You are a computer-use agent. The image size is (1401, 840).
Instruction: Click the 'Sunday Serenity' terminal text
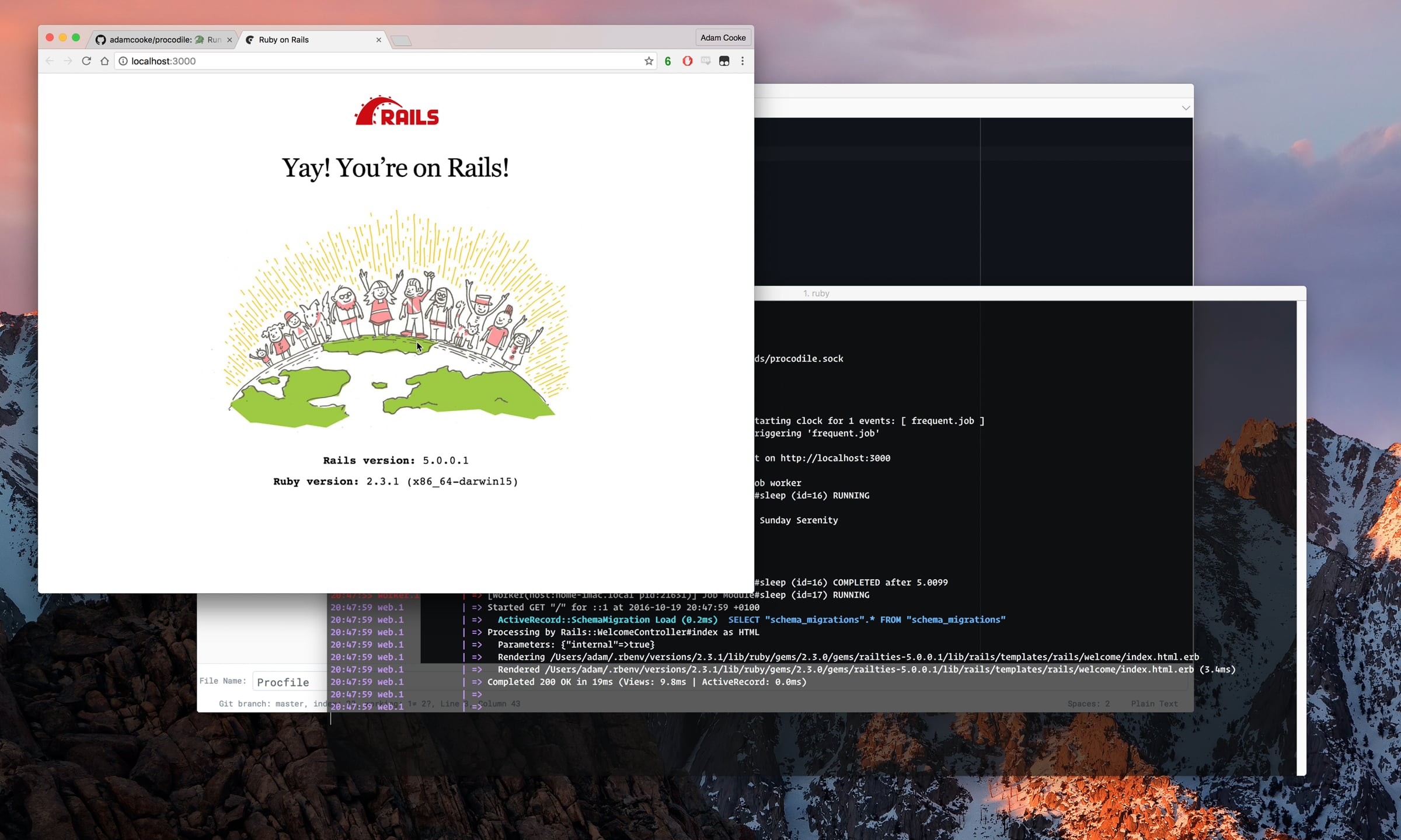799,520
